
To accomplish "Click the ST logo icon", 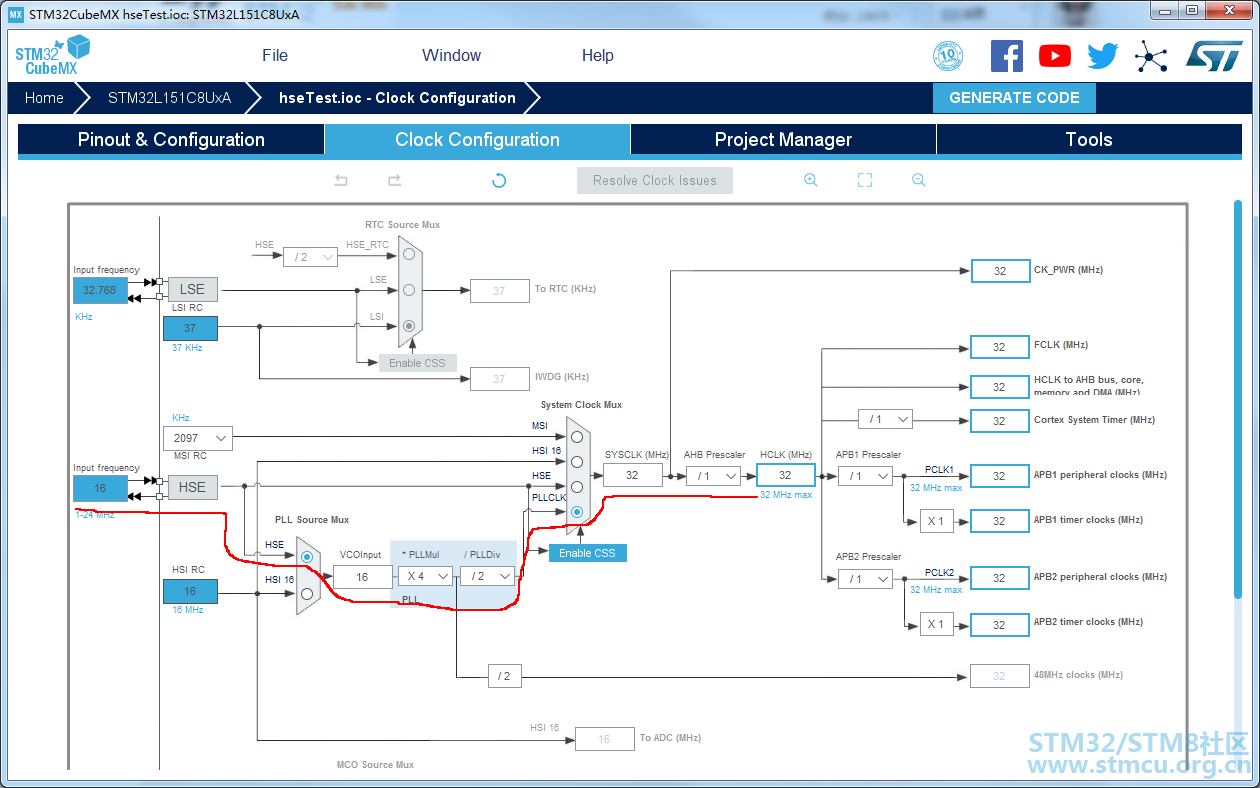I will (1214, 56).
